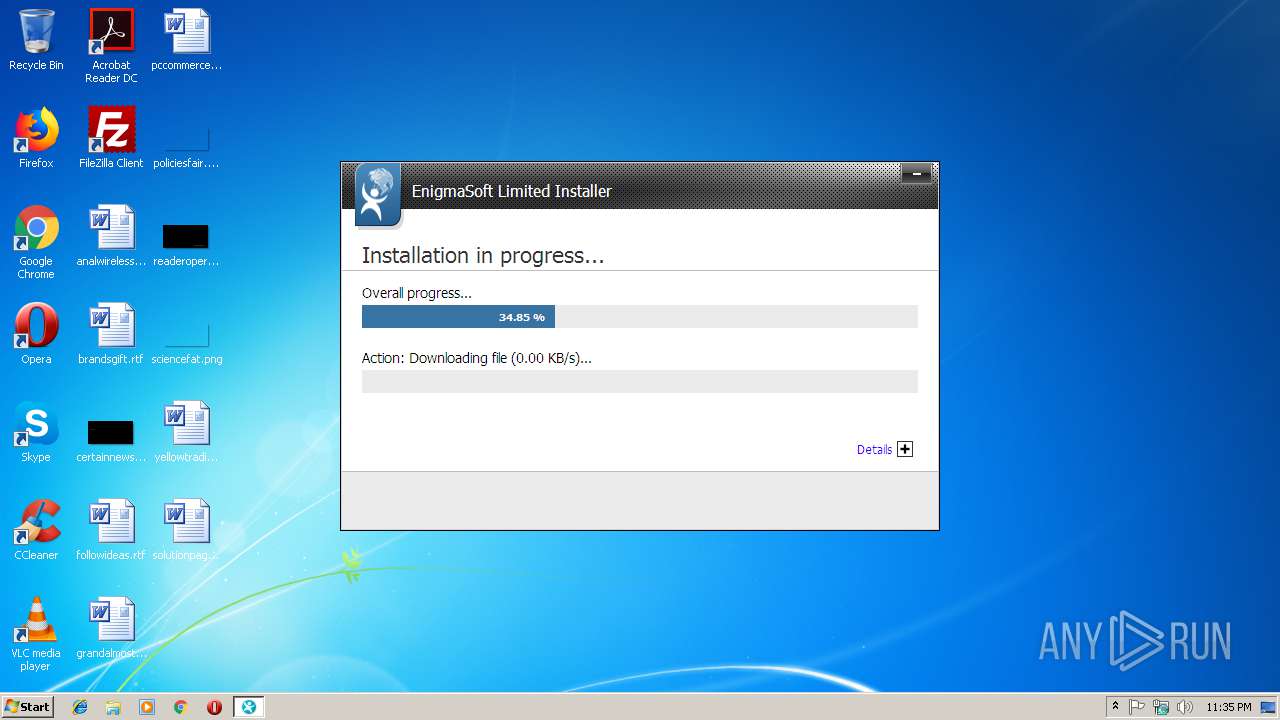1280x720 pixels.
Task: Open Chrome pinned taskbar icon
Action: coord(181,707)
